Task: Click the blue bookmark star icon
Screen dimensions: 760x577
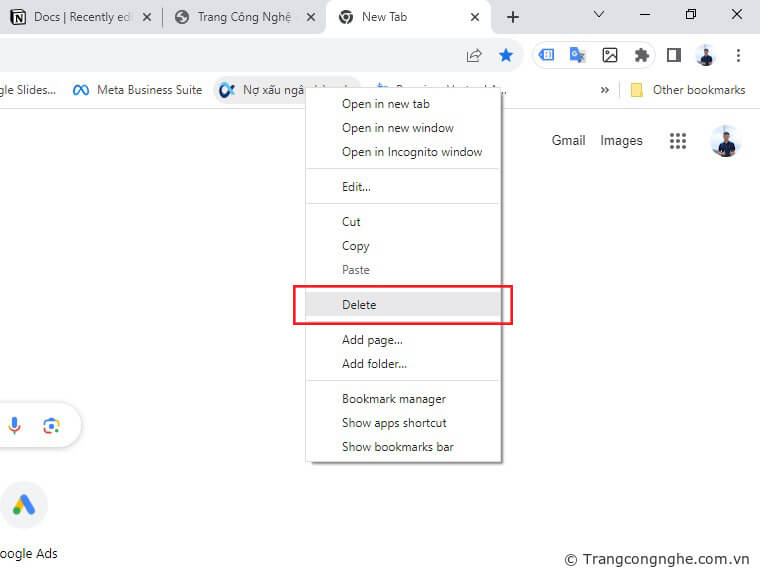Action: (x=506, y=56)
